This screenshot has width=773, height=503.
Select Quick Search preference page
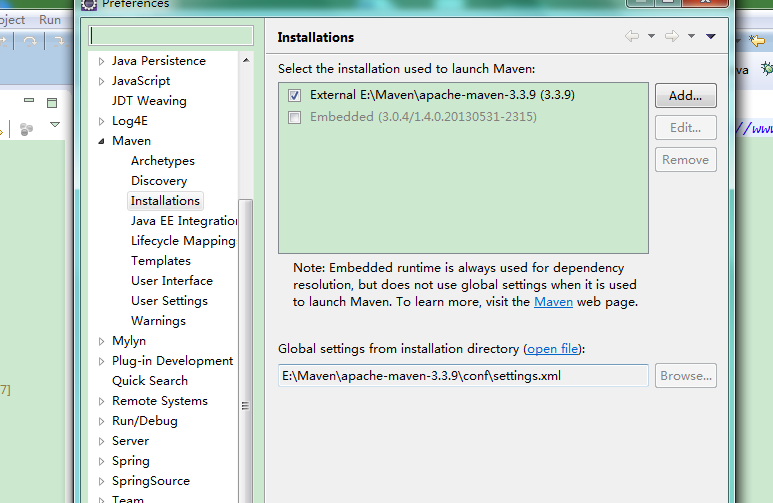click(150, 381)
